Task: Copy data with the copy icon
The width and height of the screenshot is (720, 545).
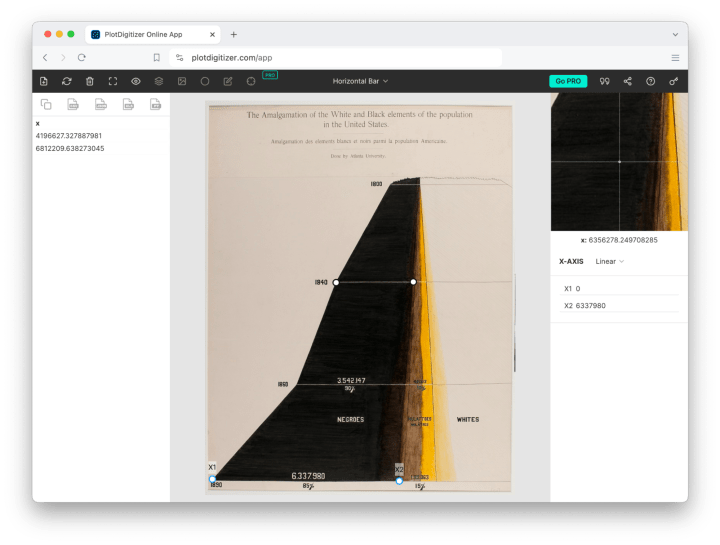Action: [x=46, y=104]
